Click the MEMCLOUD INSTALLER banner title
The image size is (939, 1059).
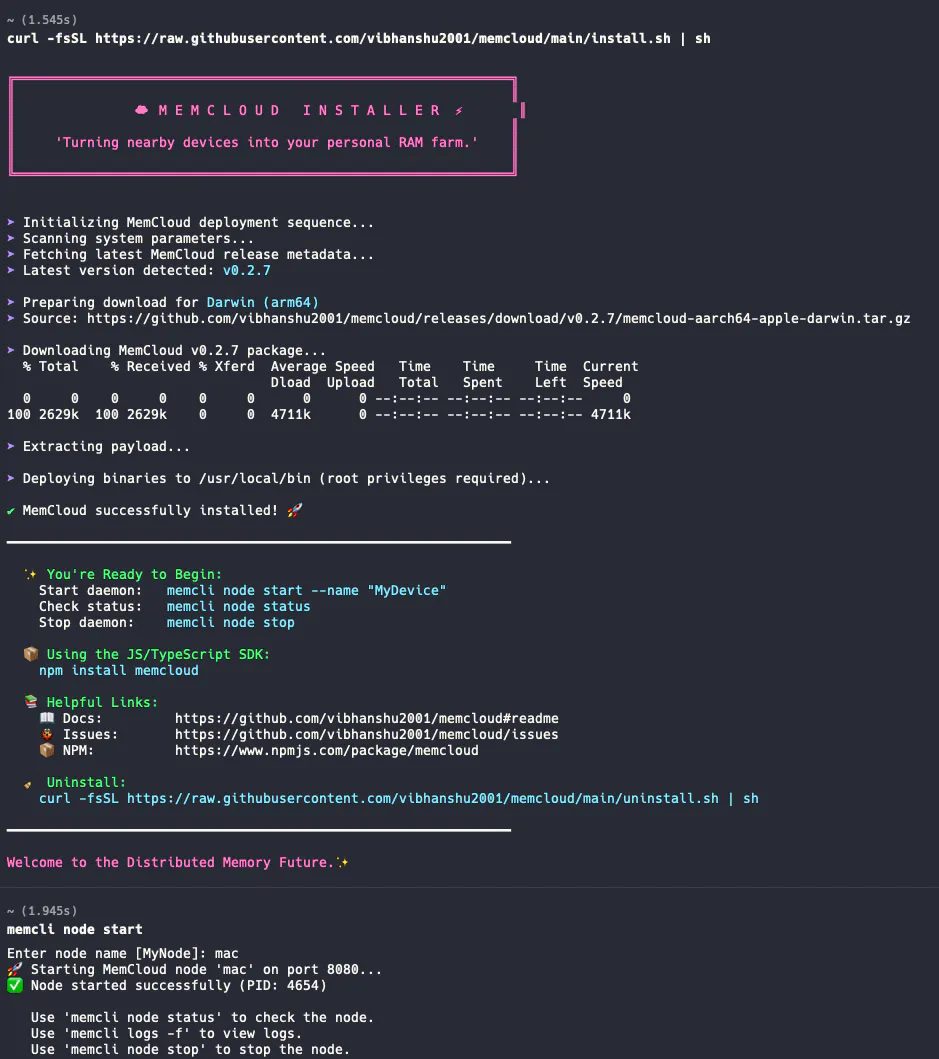(x=300, y=110)
